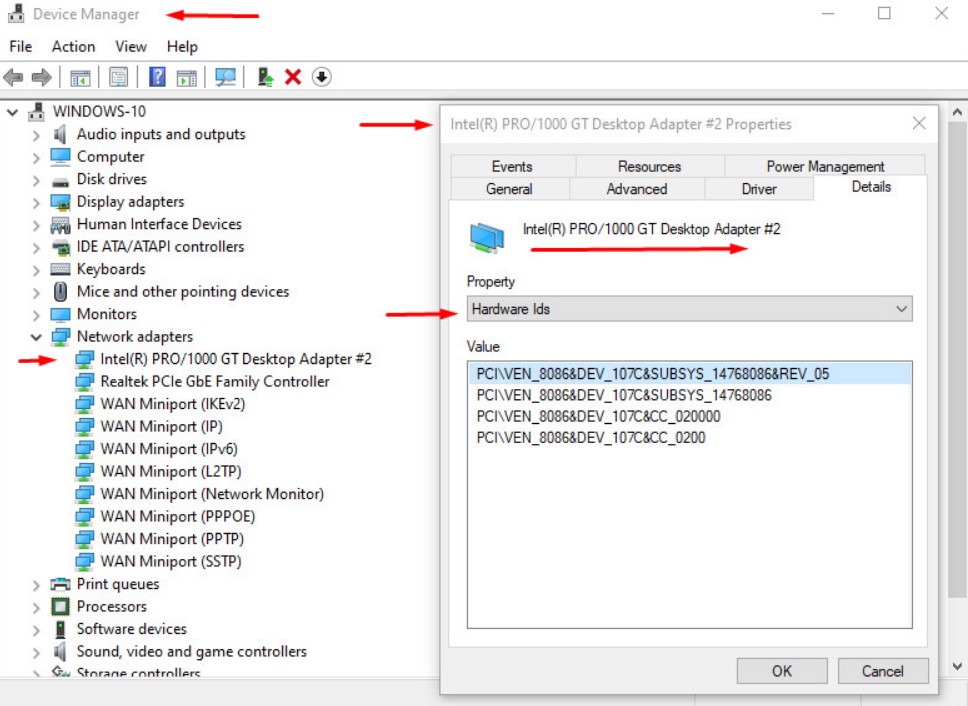The image size is (968, 706).
Task: Select WAN Miniport (PPTP)
Action: (x=172, y=539)
